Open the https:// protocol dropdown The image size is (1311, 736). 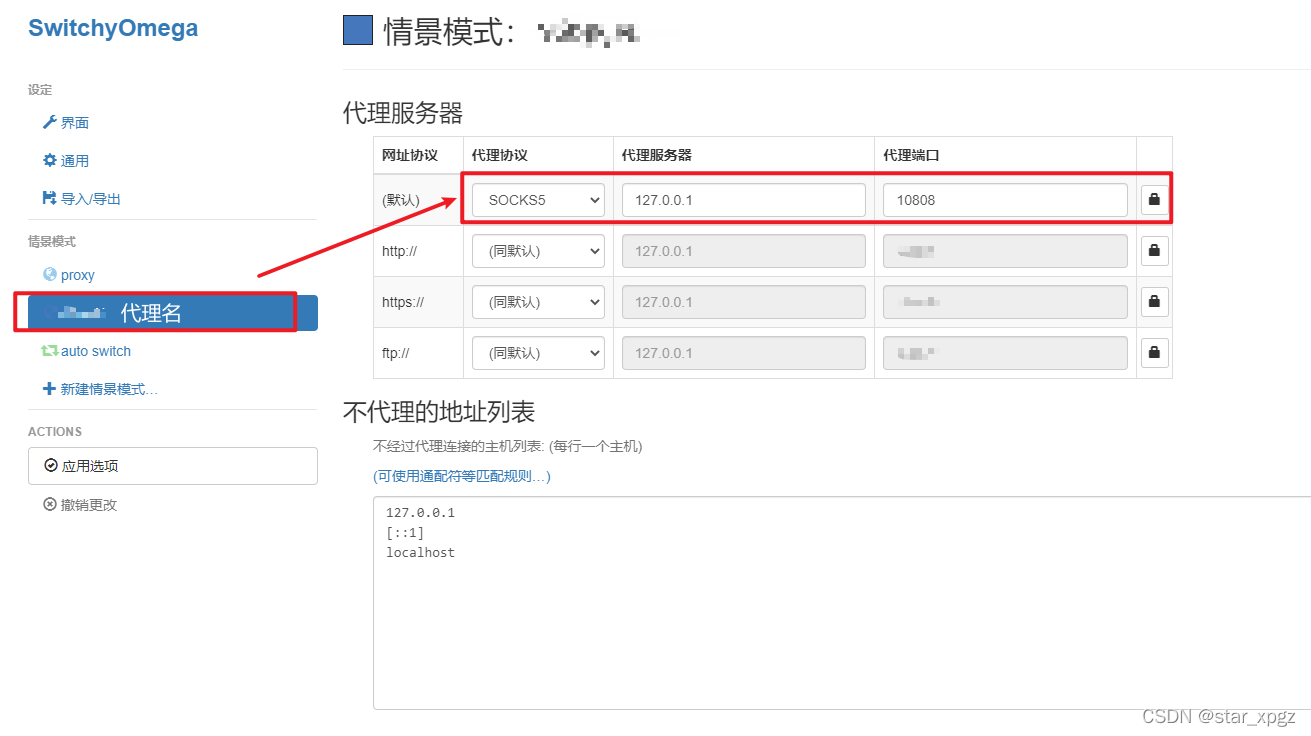[538, 302]
